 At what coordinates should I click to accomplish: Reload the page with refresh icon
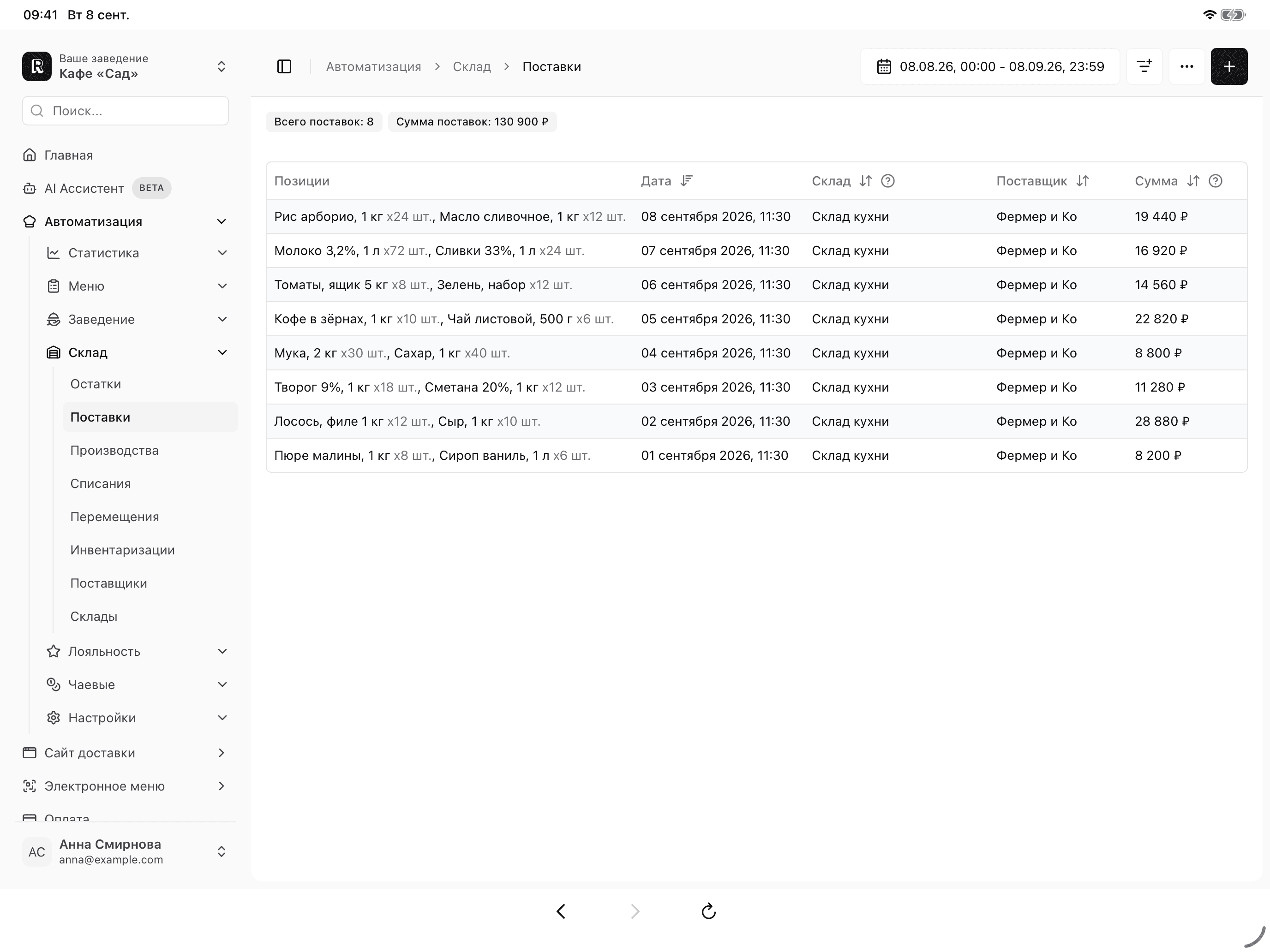[x=708, y=911]
